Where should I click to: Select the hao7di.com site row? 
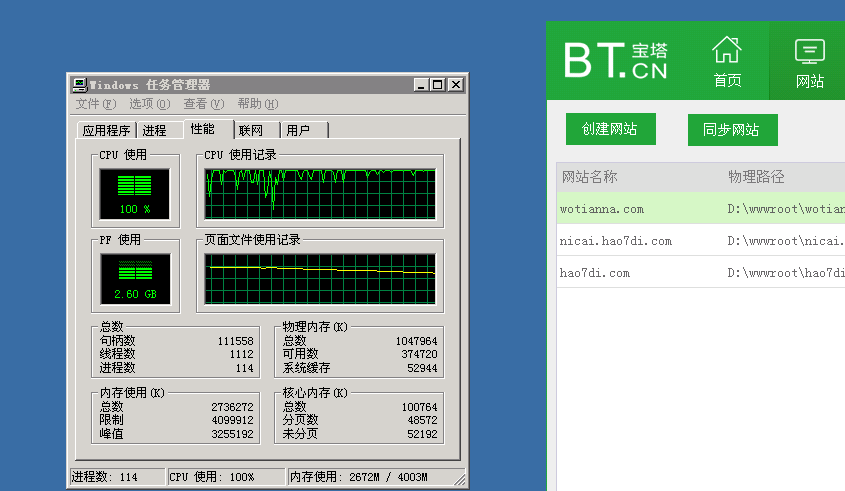point(701,272)
